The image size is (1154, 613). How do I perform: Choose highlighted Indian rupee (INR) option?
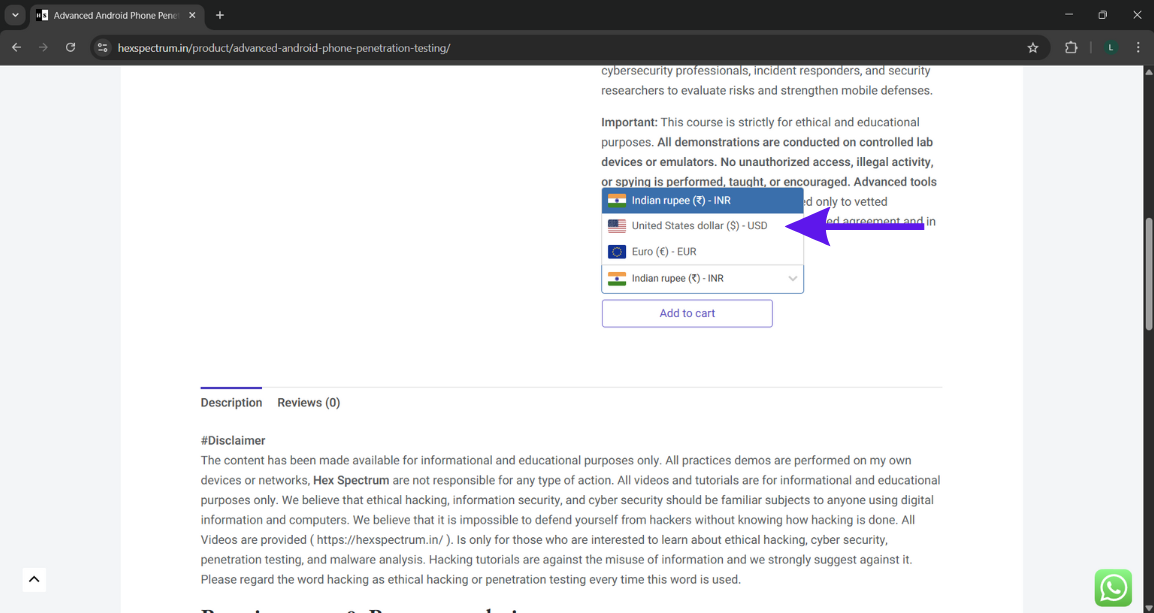[681, 201]
